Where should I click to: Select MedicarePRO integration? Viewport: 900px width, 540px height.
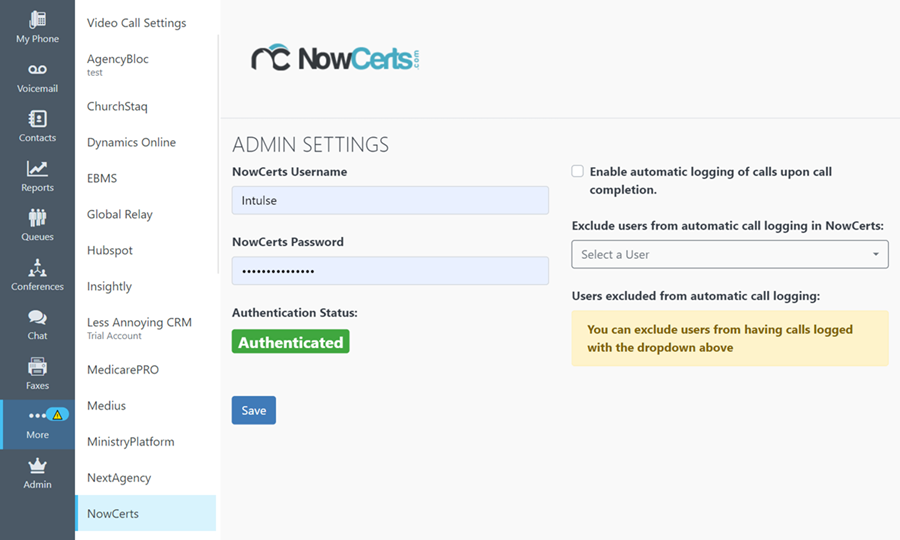click(x=123, y=370)
